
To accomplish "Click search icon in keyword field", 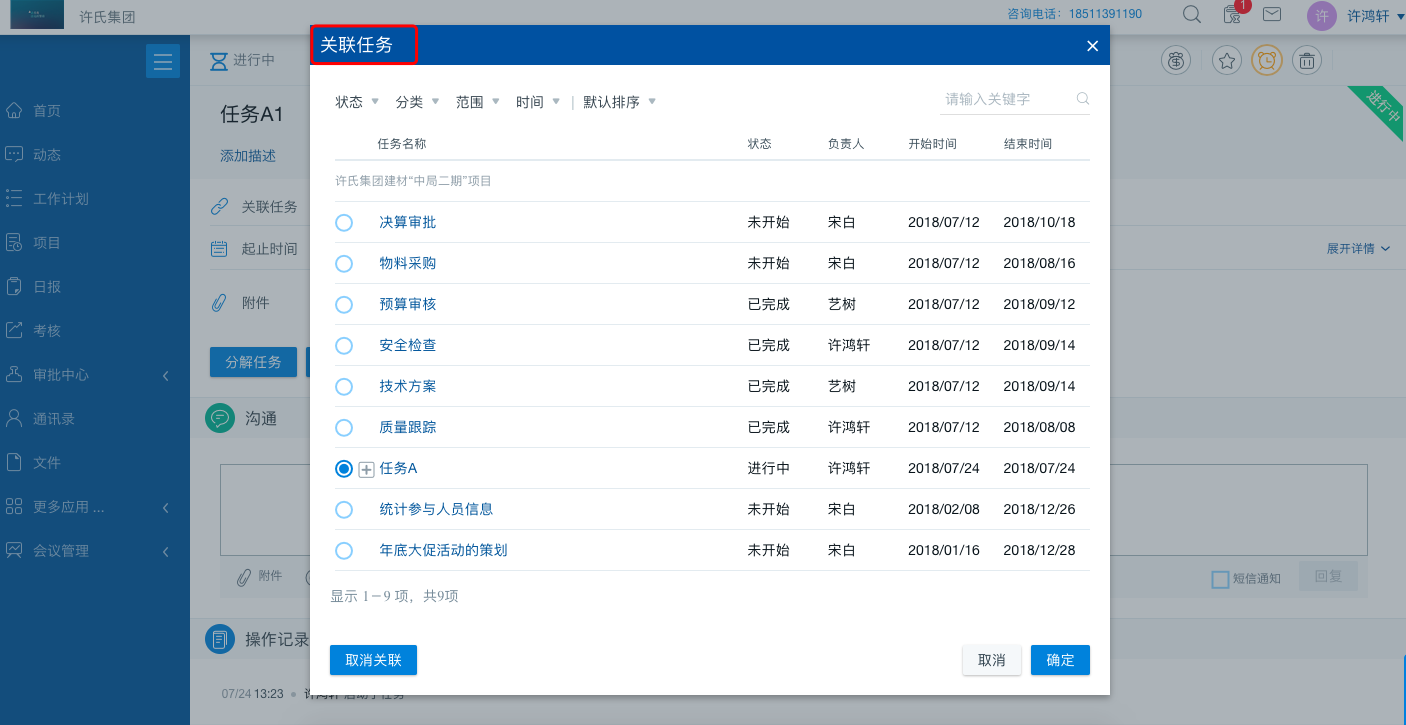I will (1082, 99).
